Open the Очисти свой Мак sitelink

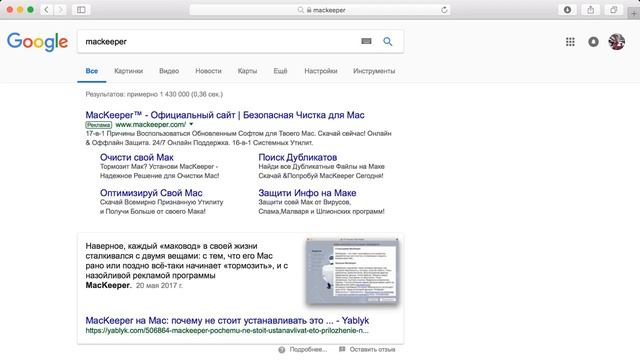pos(137,157)
